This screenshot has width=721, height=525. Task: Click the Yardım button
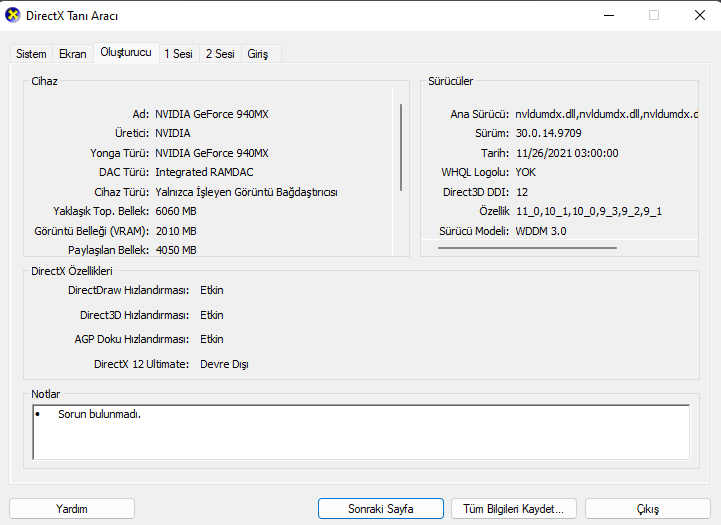72,509
